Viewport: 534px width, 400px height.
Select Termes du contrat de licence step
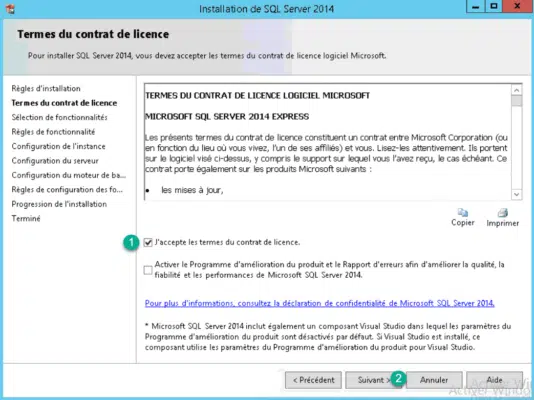coord(64,103)
